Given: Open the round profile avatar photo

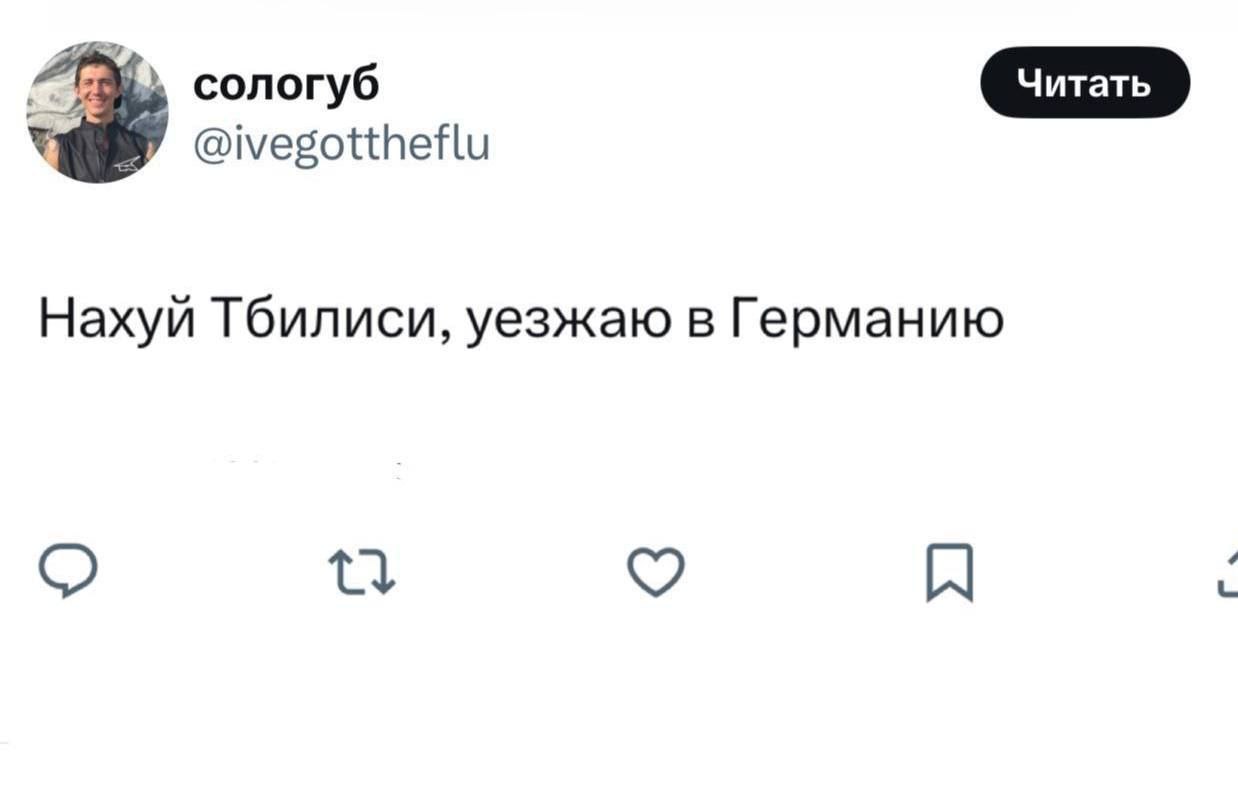Looking at the screenshot, I should tap(97, 112).
